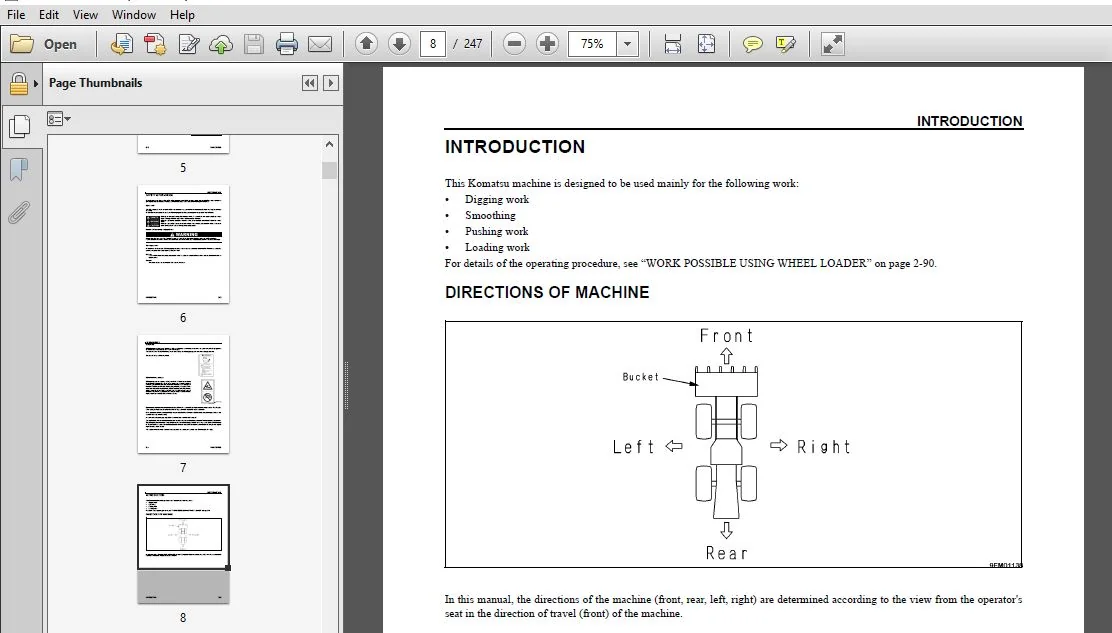The image size is (1112, 633).
Task: Select the page 7 thumbnail
Action: [x=183, y=393]
